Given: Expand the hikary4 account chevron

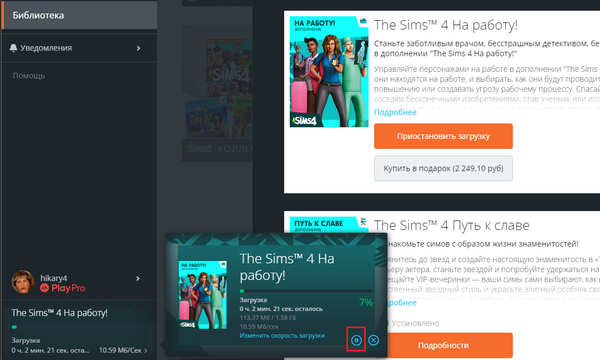Looking at the screenshot, I should pyautogui.click(x=138, y=279).
